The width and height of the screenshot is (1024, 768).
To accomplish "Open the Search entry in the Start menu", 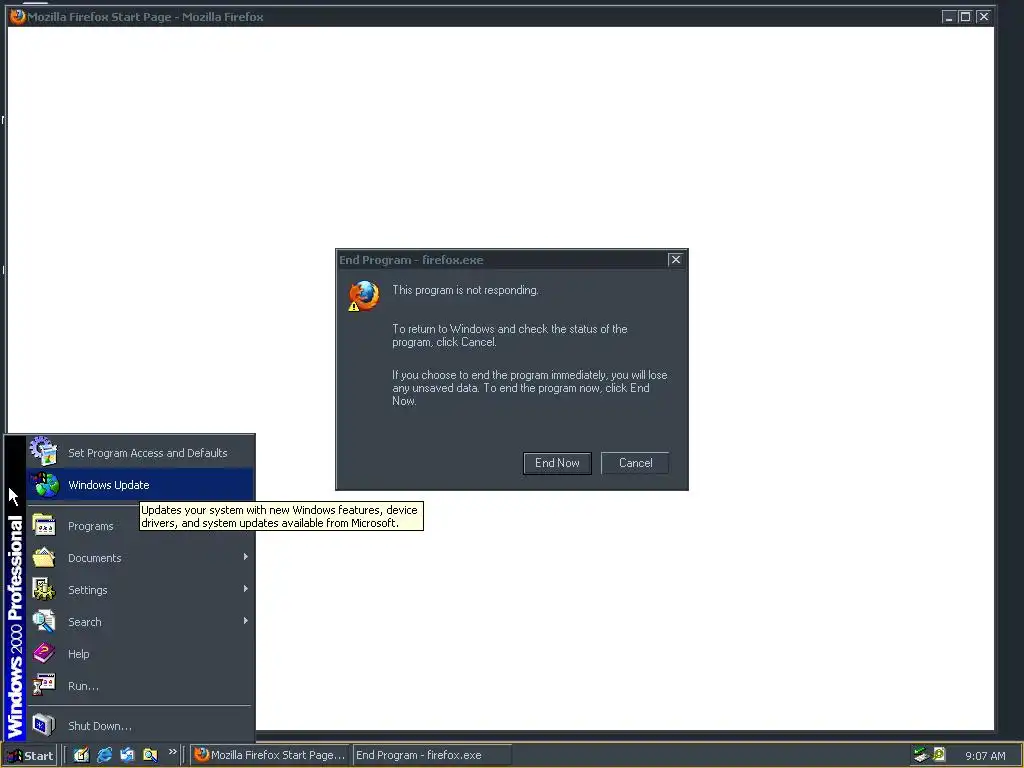I will click(140, 622).
